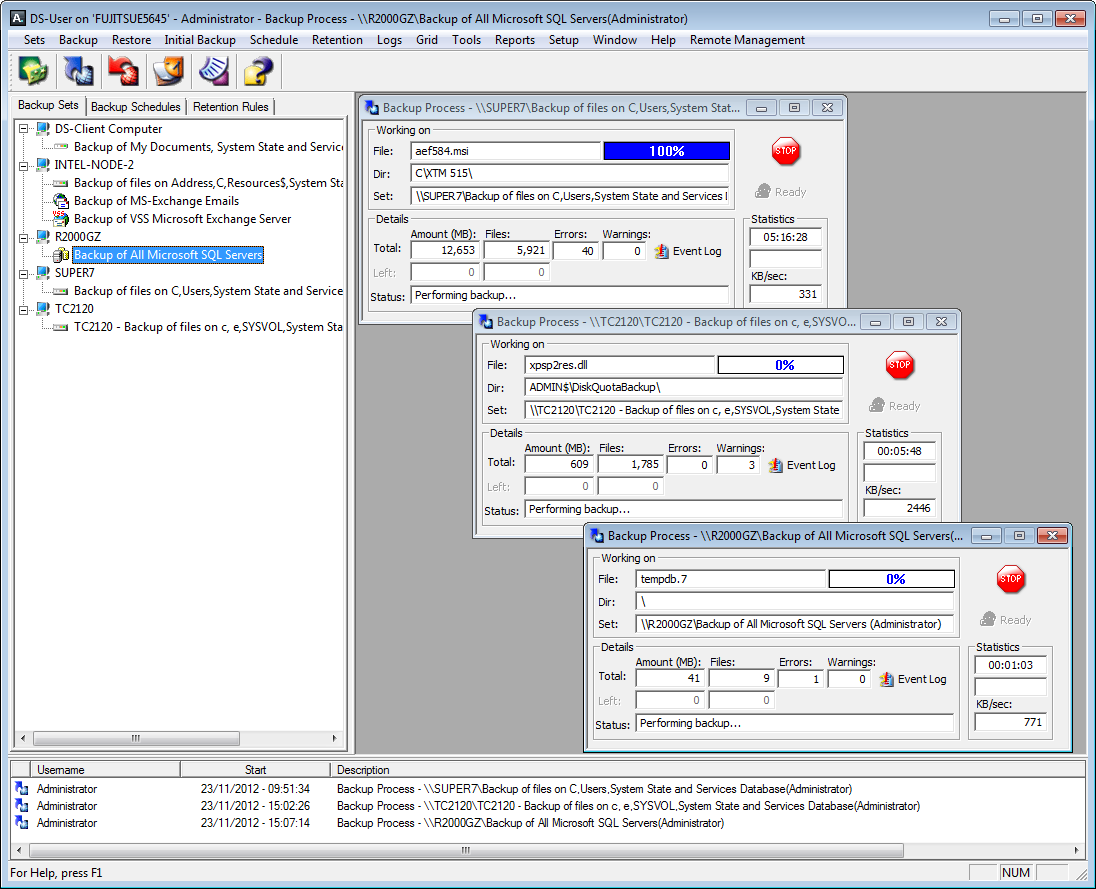Click the blue-arrow backup now toolbar icon
The width and height of the screenshot is (1096, 889).
point(78,71)
